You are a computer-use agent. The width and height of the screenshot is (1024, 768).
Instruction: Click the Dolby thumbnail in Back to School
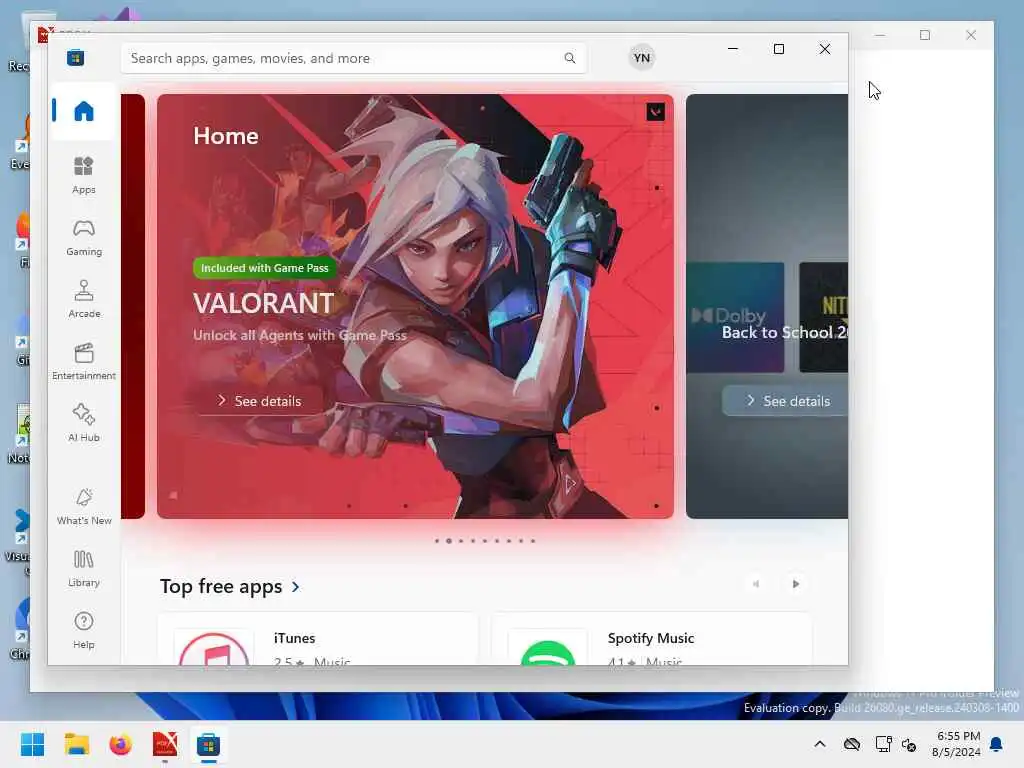[735, 317]
